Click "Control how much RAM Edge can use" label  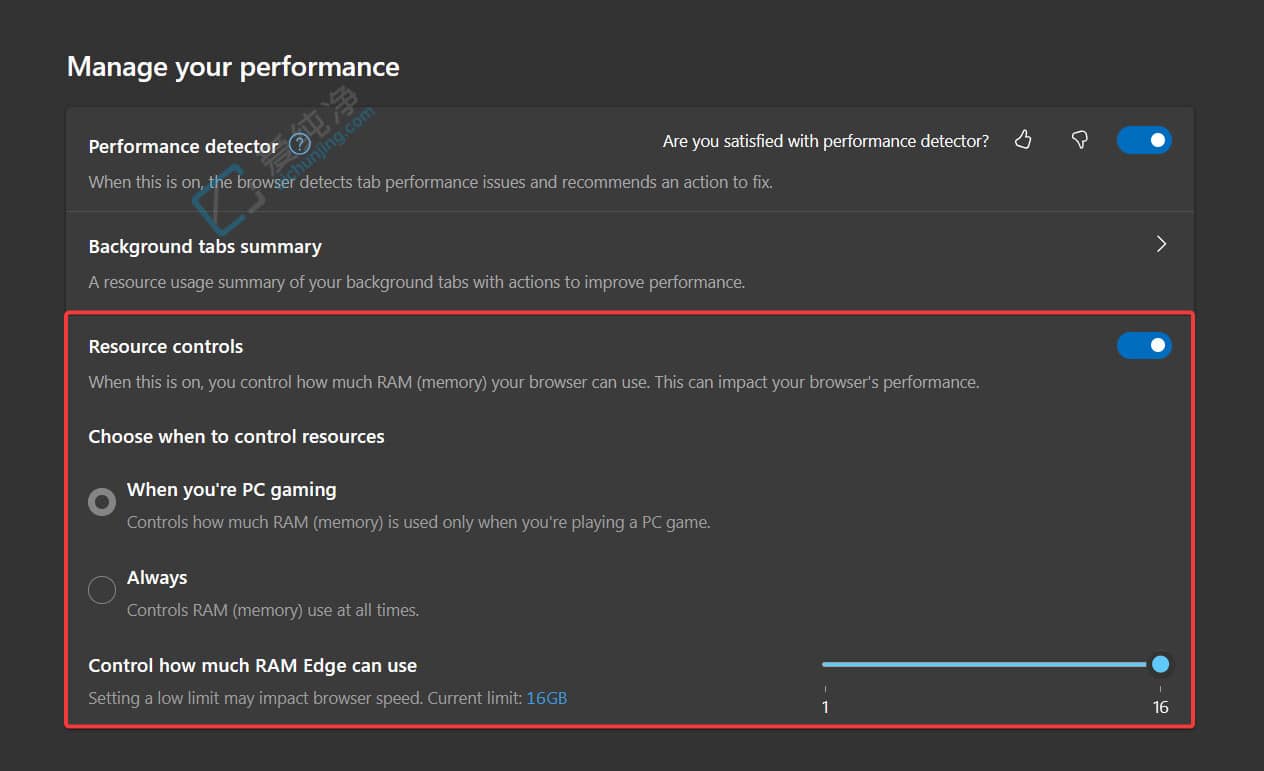click(x=252, y=666)
